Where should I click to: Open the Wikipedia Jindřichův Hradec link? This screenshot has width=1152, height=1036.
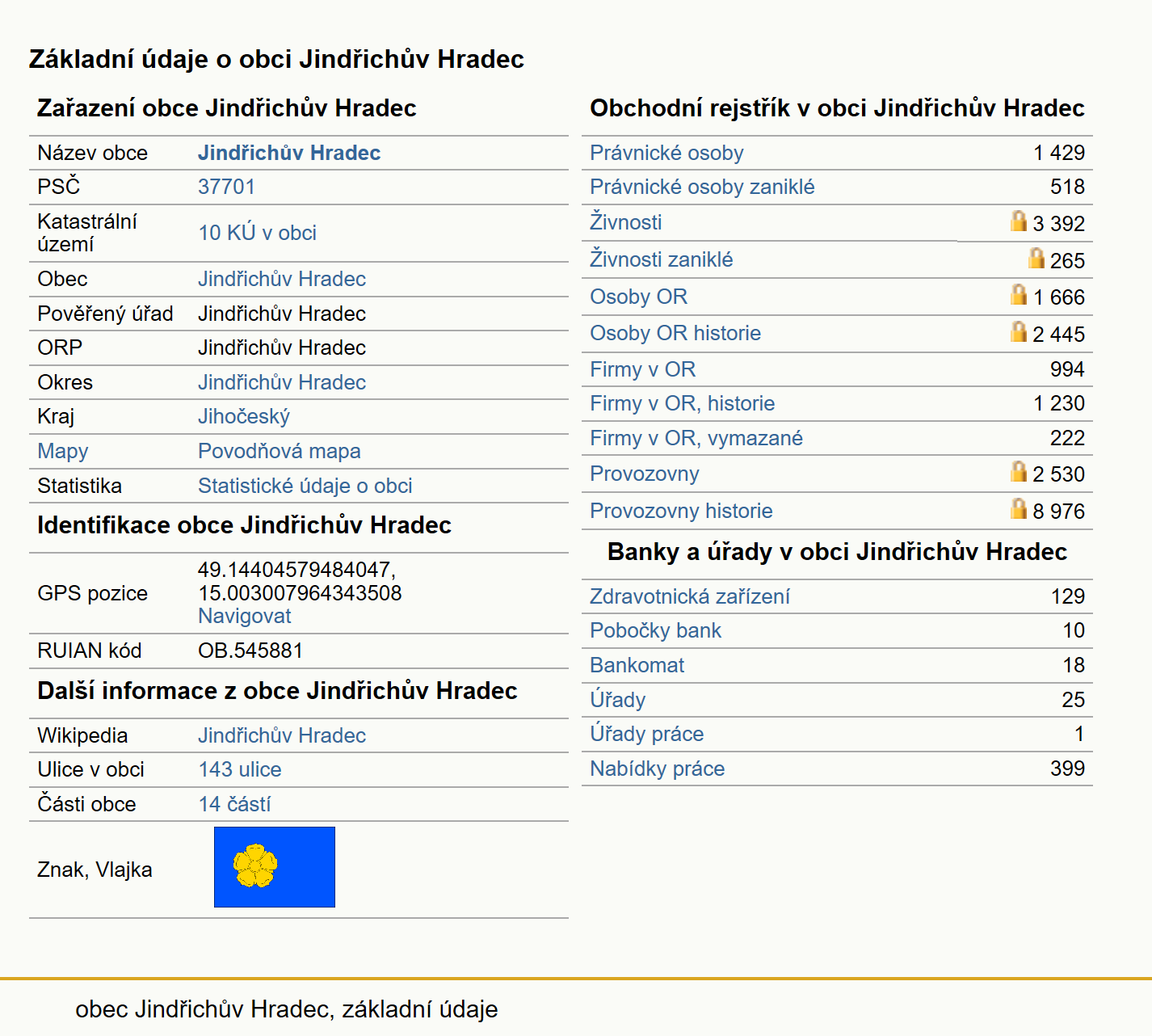(x=282, y=735)
